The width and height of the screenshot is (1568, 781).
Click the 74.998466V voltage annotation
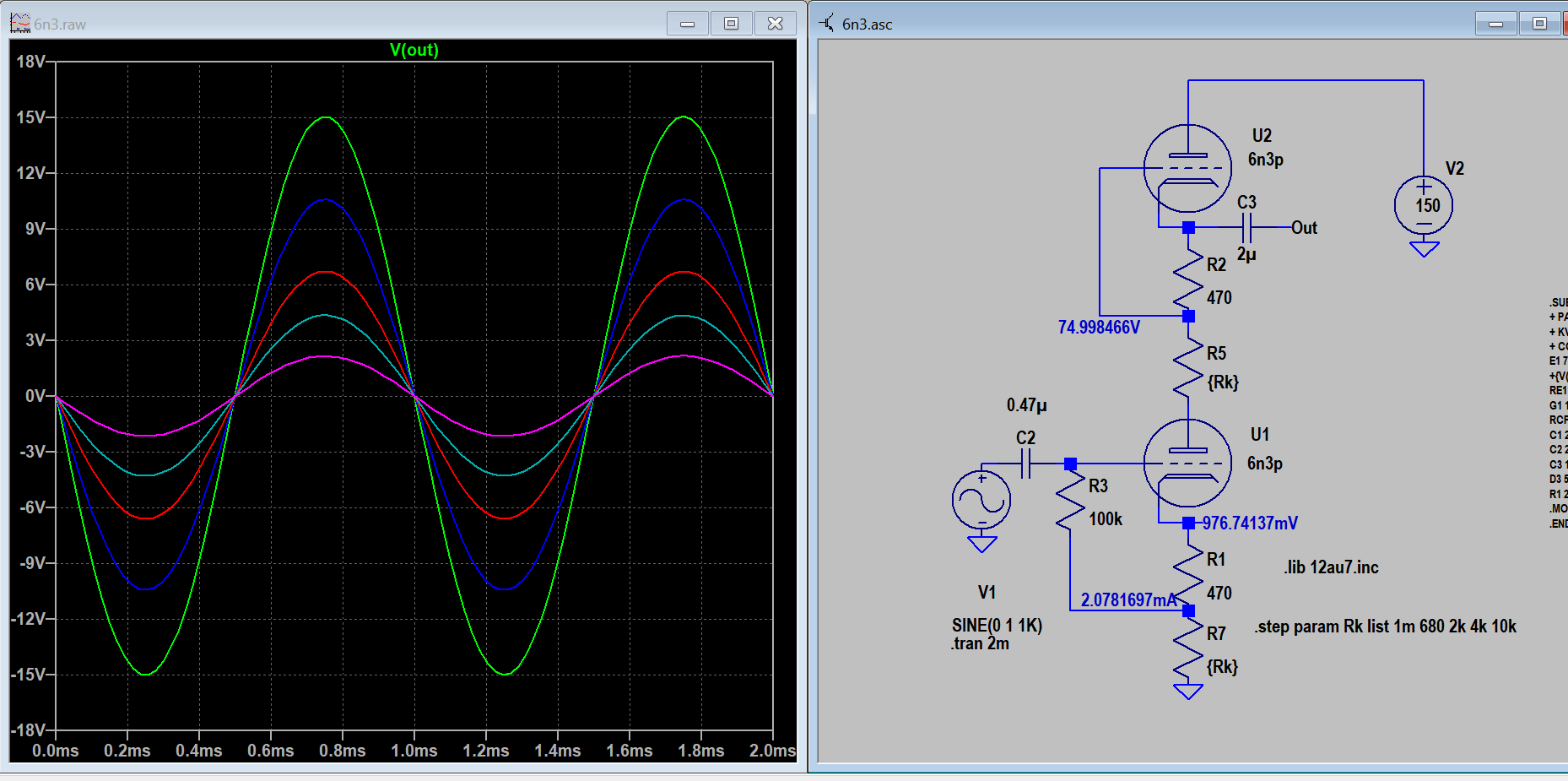(1099, 328)
